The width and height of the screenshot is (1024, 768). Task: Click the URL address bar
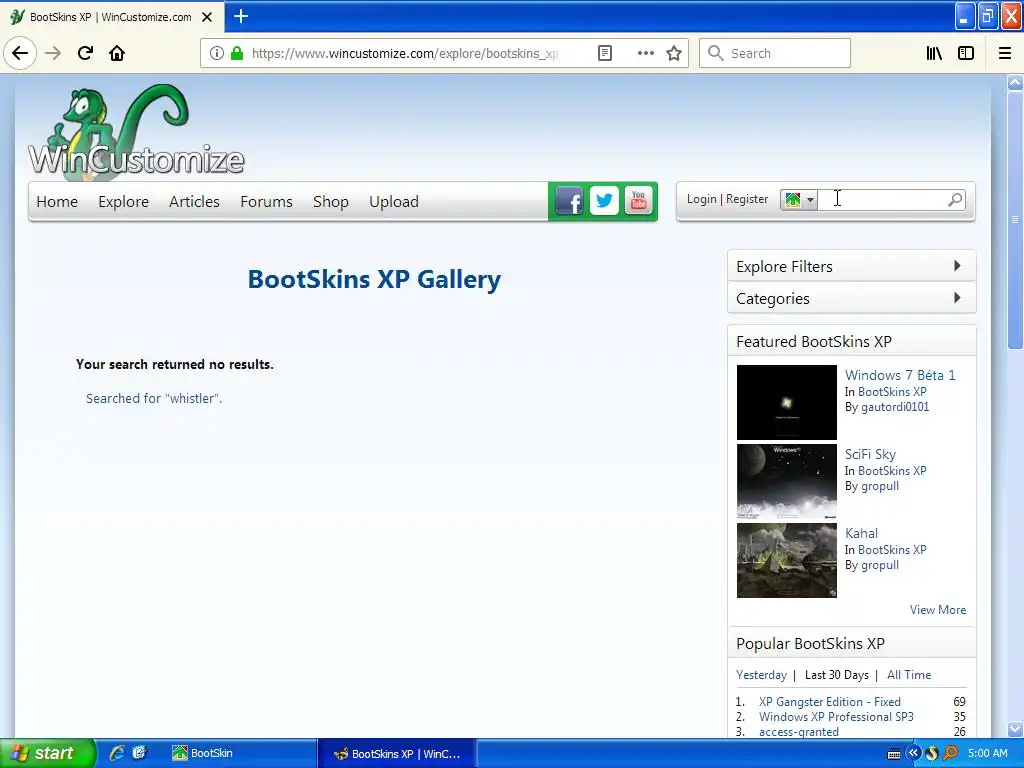pos(405,53)
